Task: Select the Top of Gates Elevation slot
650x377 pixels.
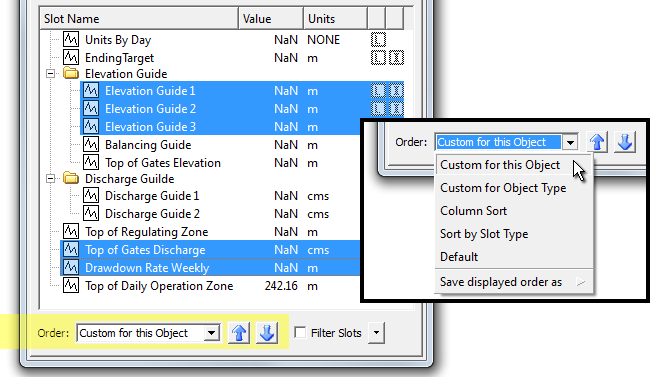Action: click(162, 163)
